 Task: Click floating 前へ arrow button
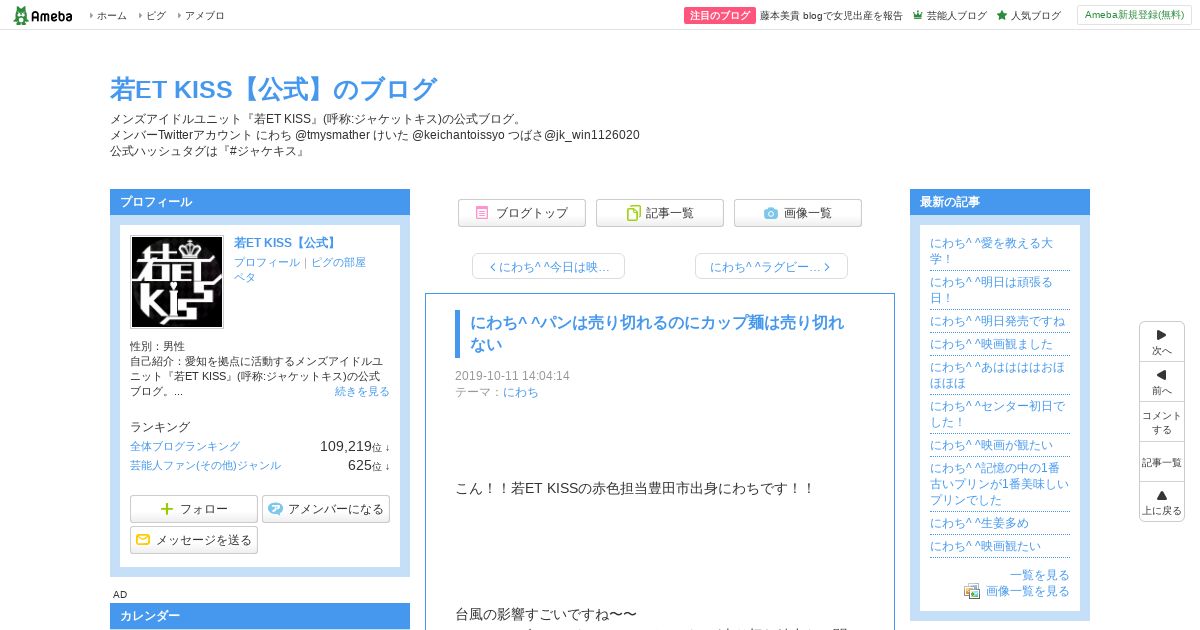tap(1162, 382)
